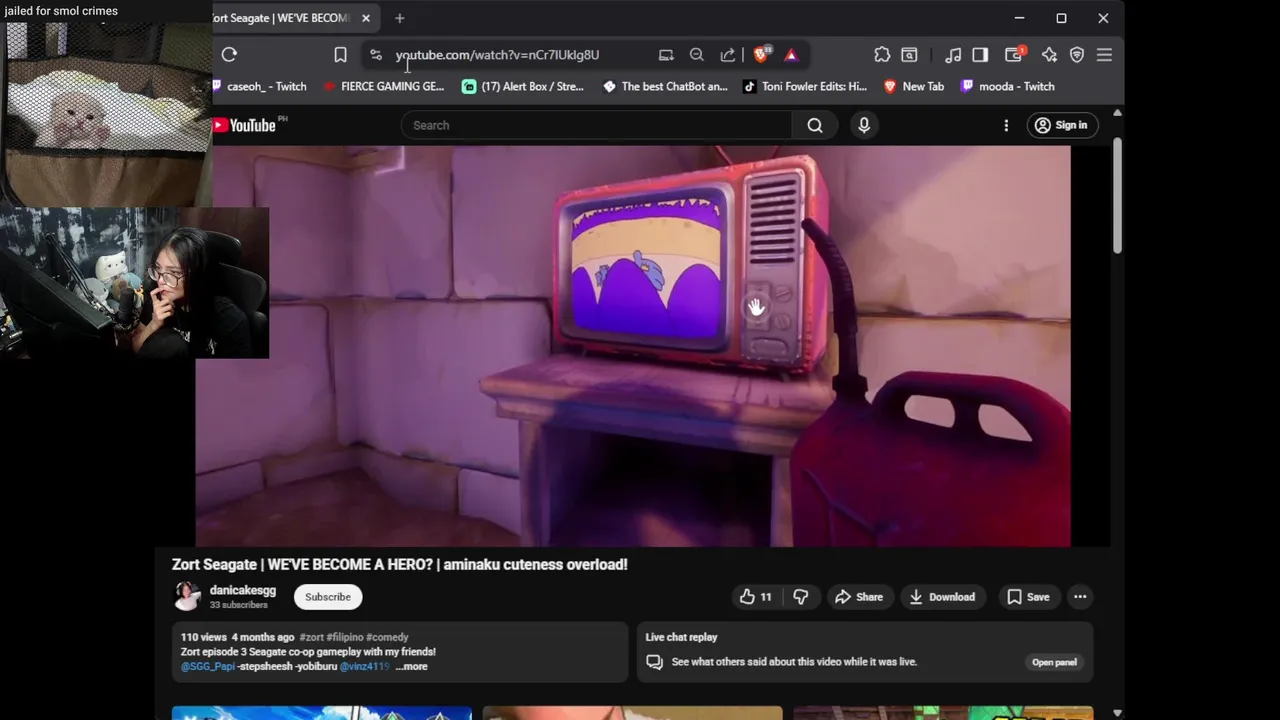This screenshot has width=1280, height=720.
Task: Open the danicakesgg channel name link
Action: click(x=243, y=590)
